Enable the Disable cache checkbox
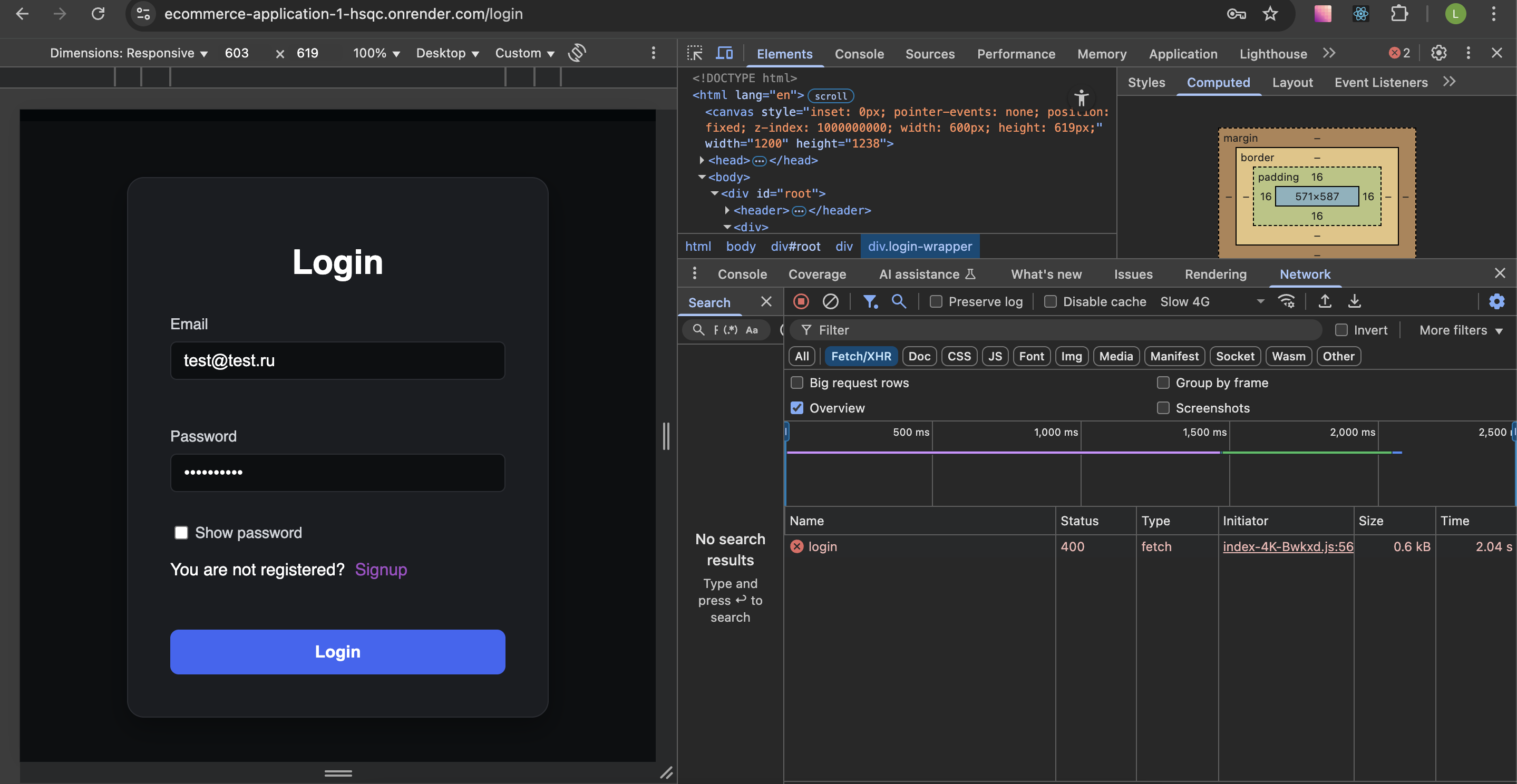1517x784 pixels. click(1050, 301)
